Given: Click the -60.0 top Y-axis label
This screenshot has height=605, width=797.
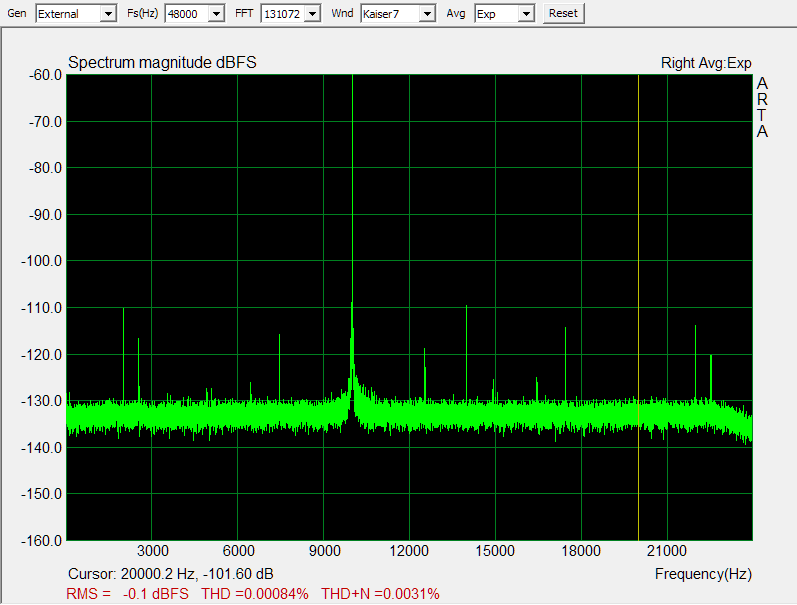Looking at the screenshot, I should click(x=45, y=75).
